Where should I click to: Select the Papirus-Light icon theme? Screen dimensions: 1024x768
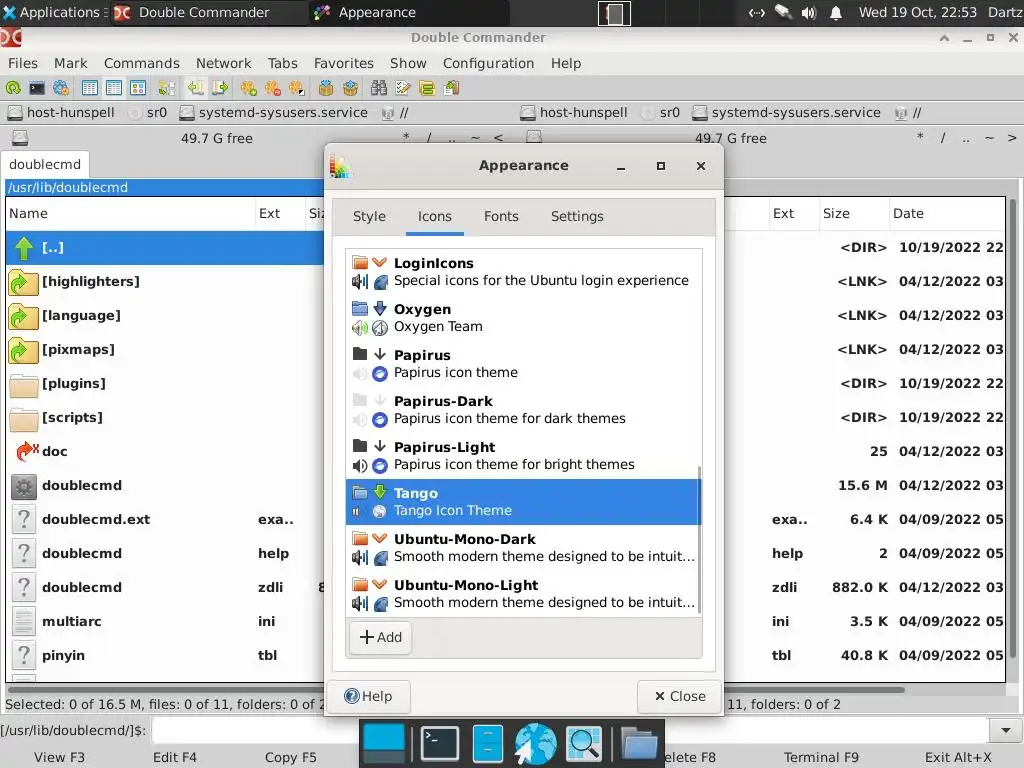click(x=522, y=456)
